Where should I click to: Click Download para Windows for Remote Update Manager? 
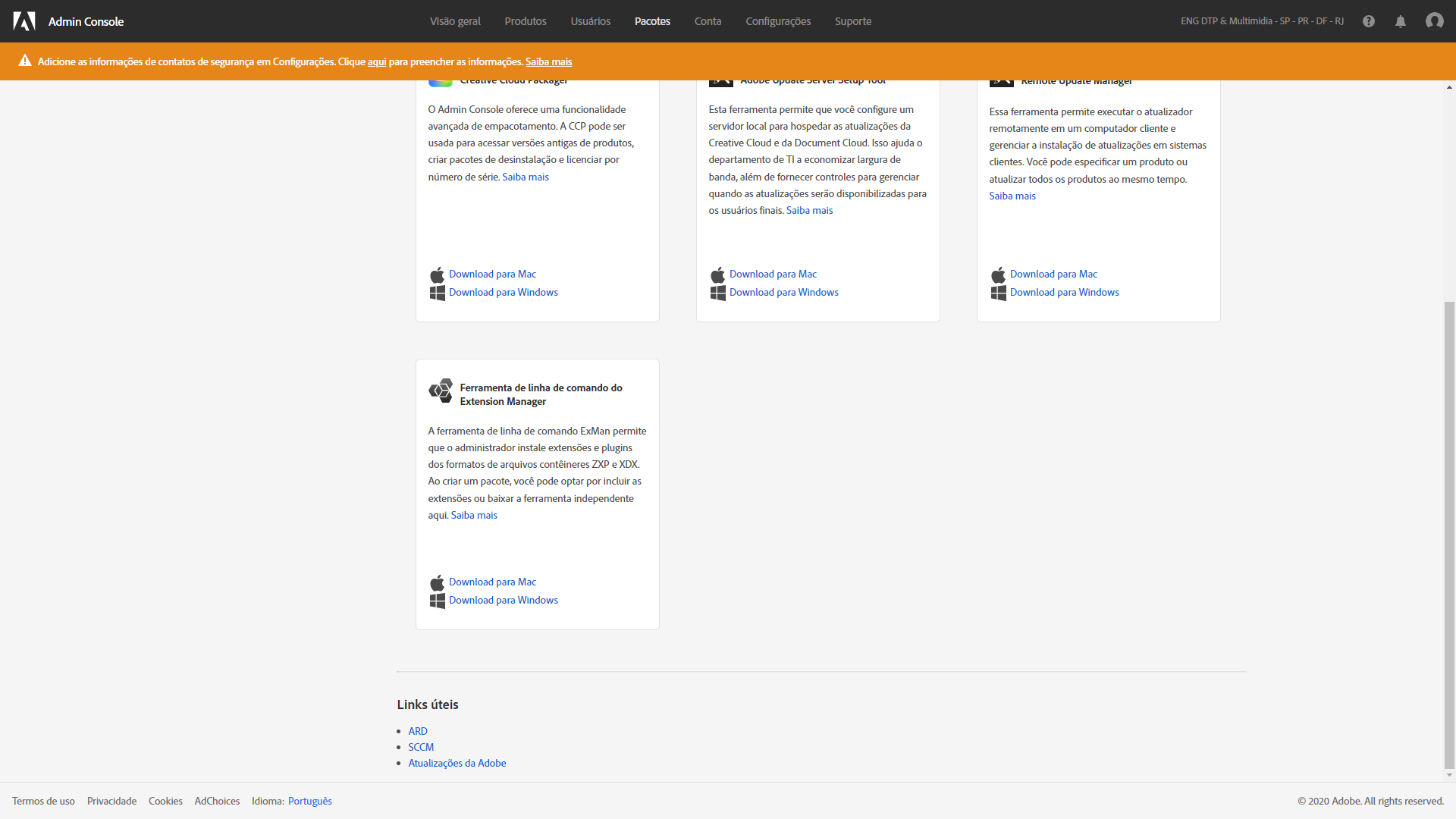click(1064, 292)
